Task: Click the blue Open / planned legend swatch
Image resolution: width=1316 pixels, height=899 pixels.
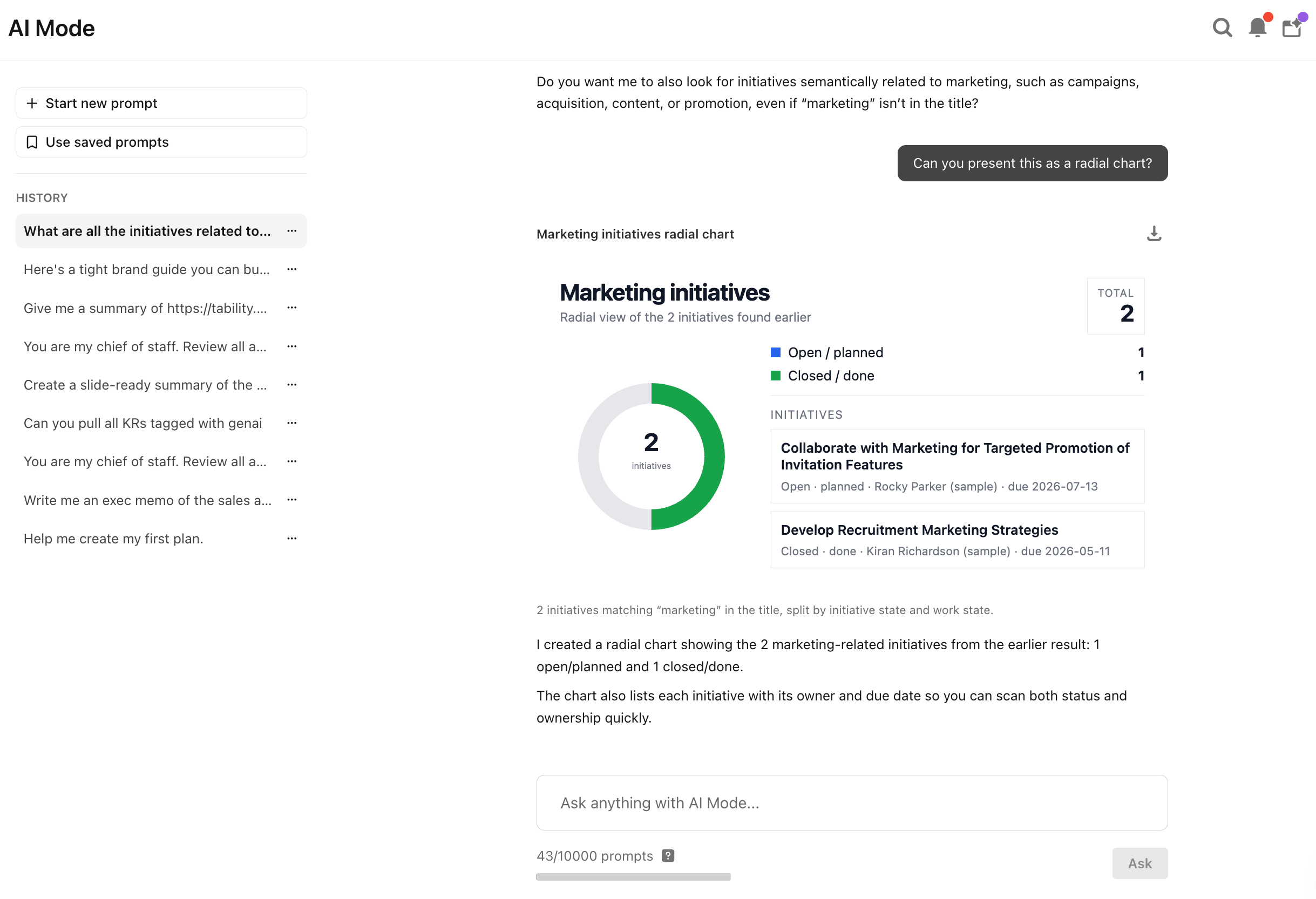Action: click(x=776, y=352)
